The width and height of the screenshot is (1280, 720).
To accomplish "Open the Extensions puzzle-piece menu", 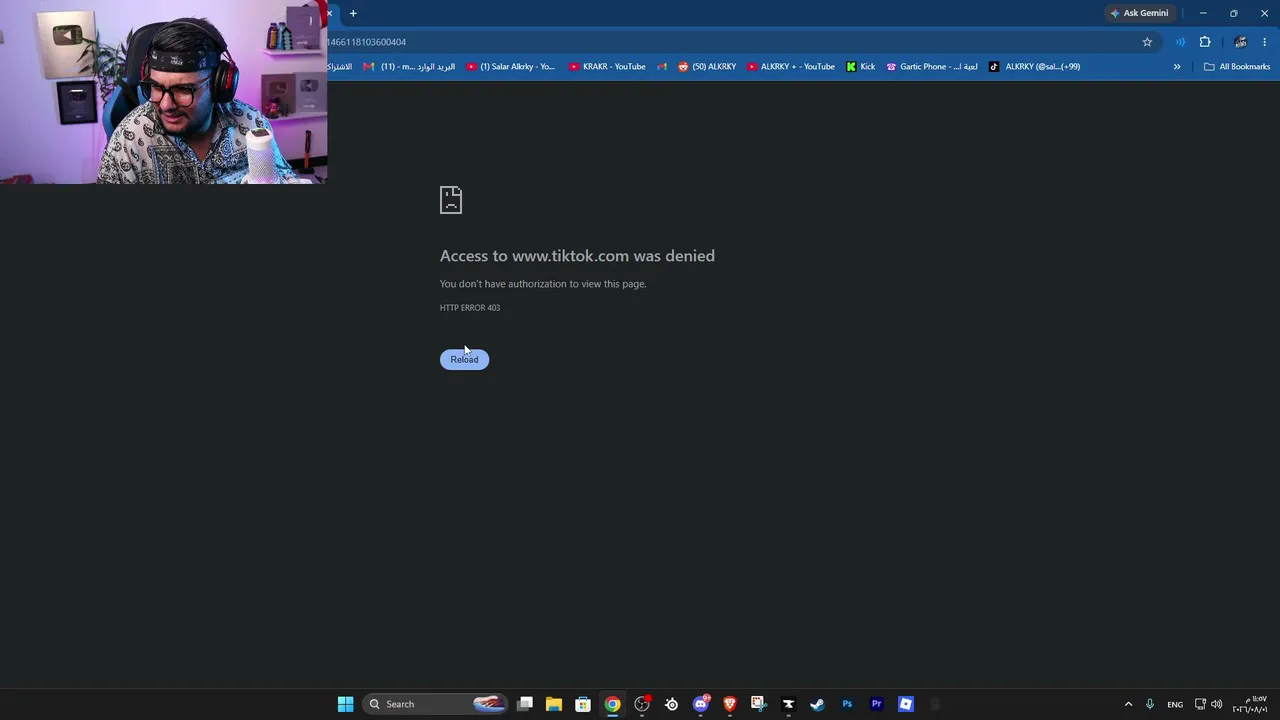I will click(1205, 42).
